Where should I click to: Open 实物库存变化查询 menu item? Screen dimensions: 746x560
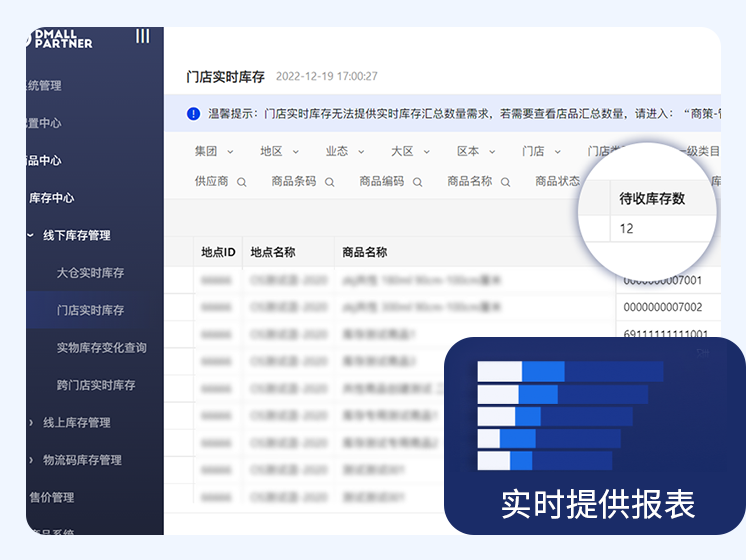101,348
